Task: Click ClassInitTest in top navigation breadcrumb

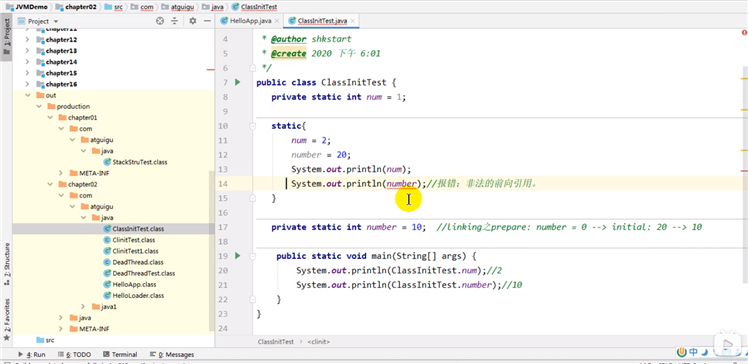Action: (x=255, y=7)
